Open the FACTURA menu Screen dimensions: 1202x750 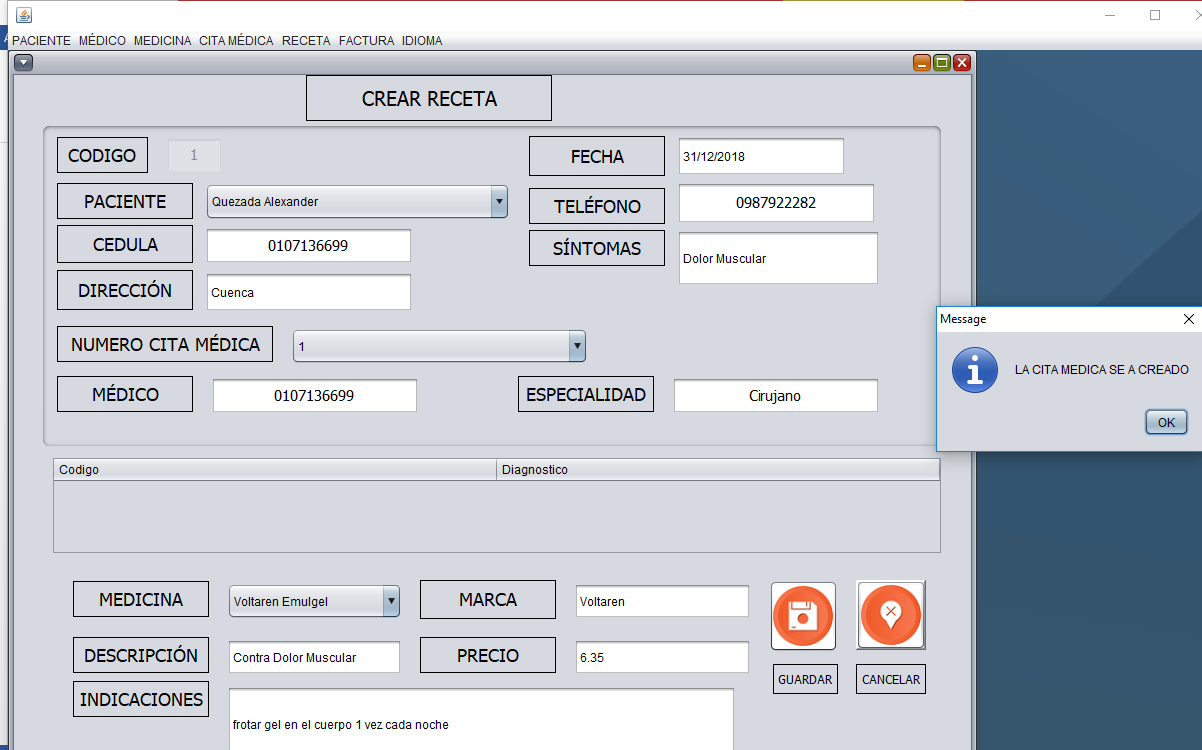pos(366,41)
